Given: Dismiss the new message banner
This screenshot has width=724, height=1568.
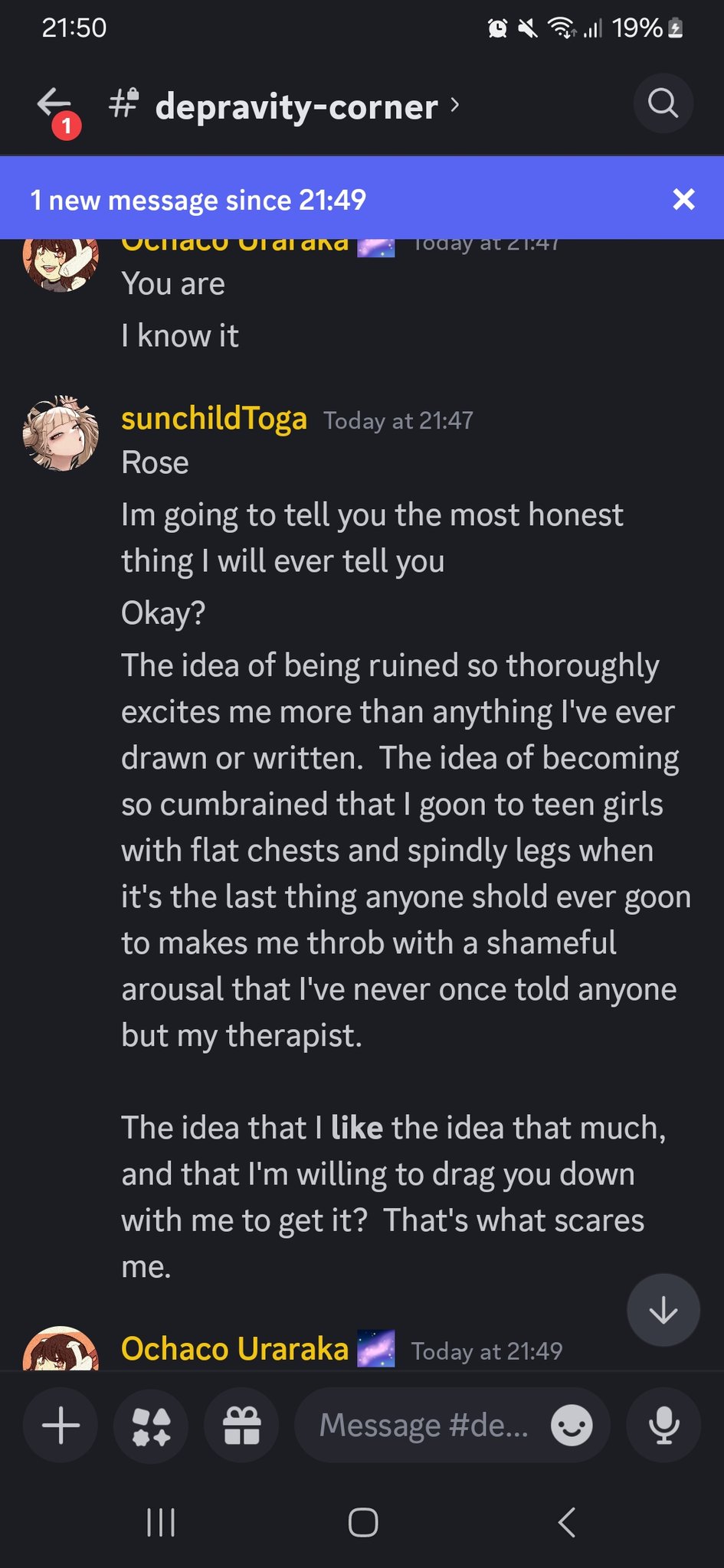Looking at the screenshot, I should (683, 200).
